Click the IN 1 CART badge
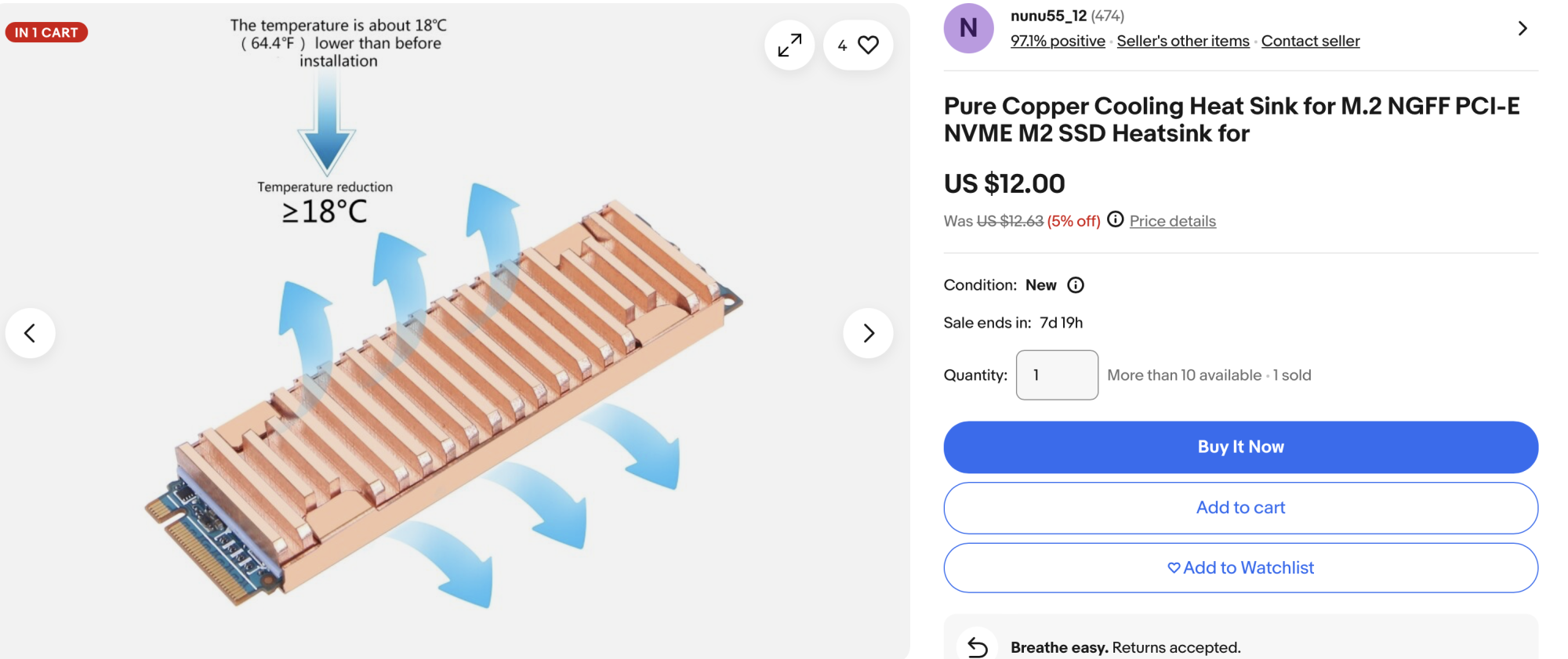 click(x=46, y=32)
